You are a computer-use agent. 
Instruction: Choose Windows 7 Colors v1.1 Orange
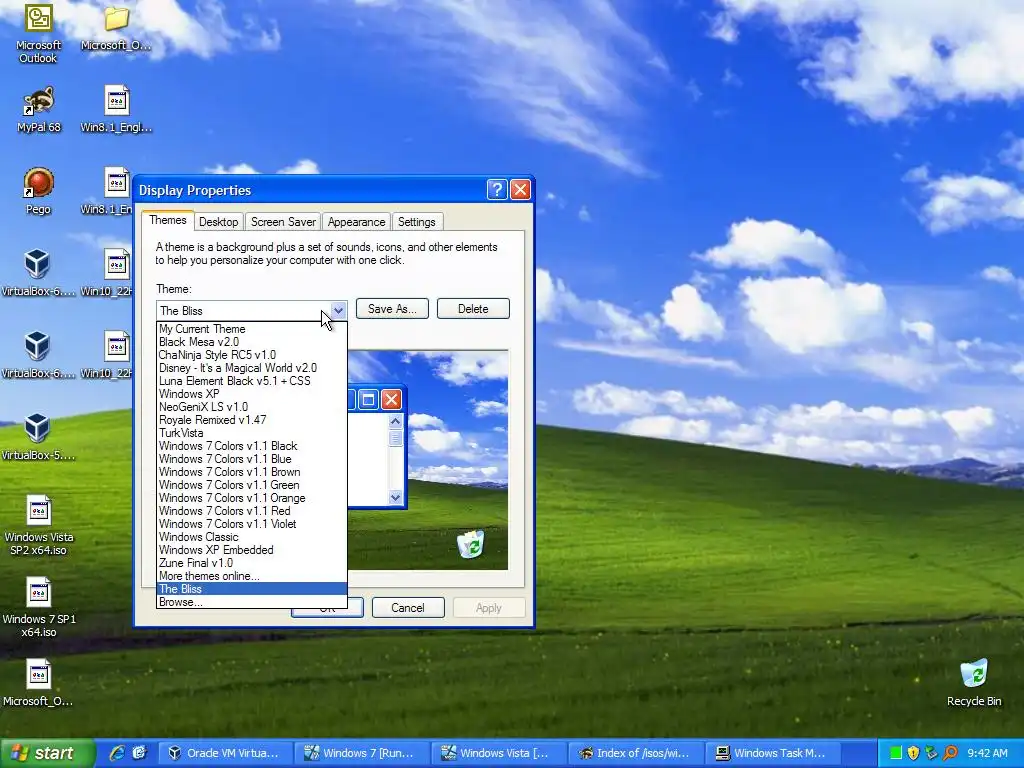[x=251, y=498]
